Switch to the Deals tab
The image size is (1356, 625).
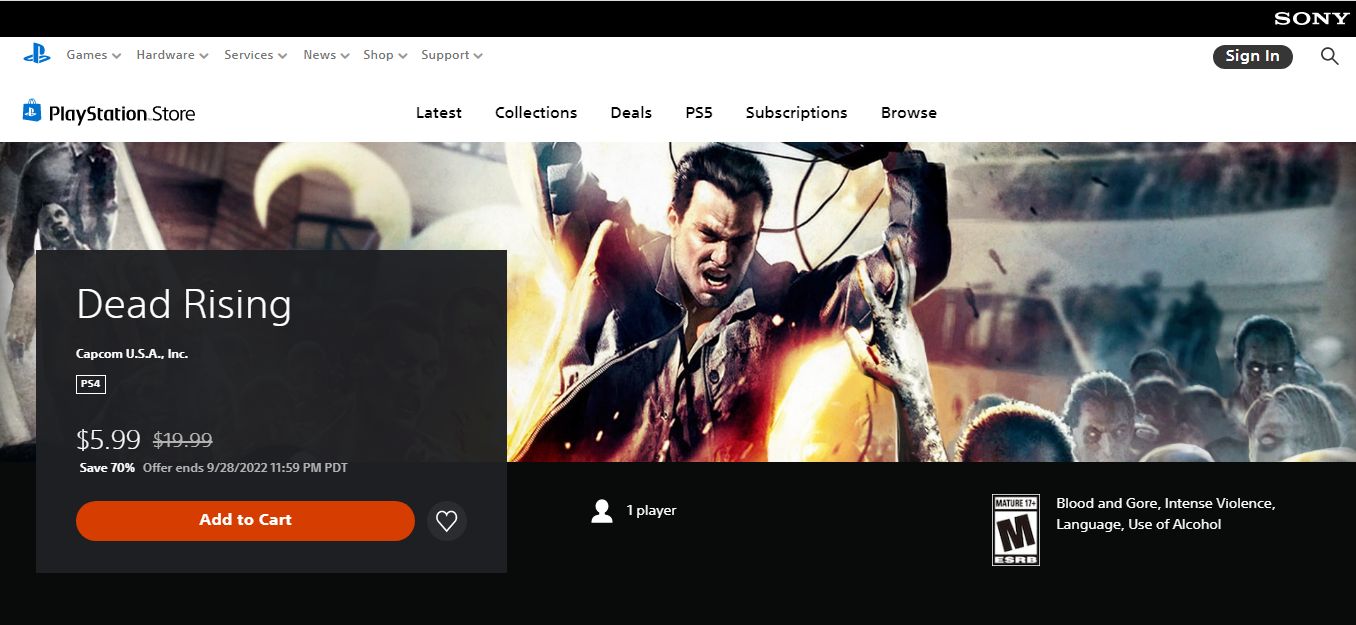pos(631,112)
